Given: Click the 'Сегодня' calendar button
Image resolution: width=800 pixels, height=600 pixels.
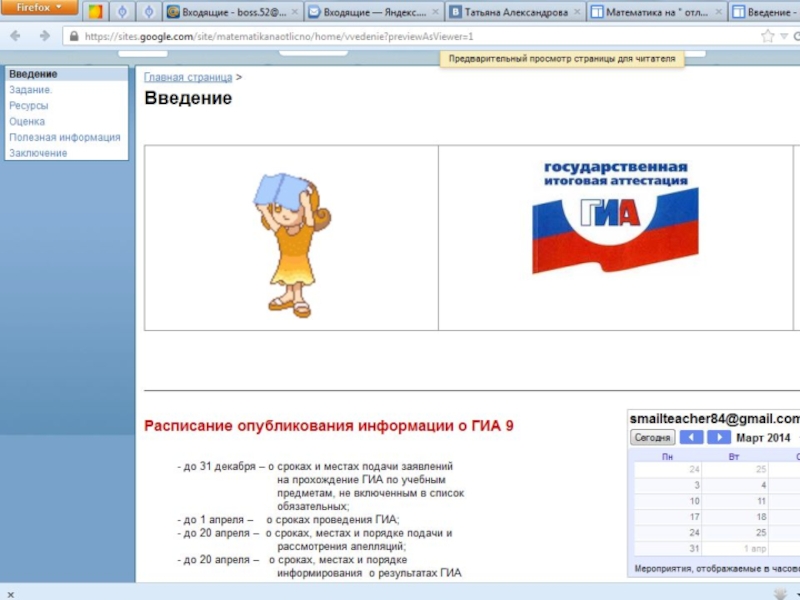Looking at the screenshot, I should pyautogui.click(x=653, y=437).
